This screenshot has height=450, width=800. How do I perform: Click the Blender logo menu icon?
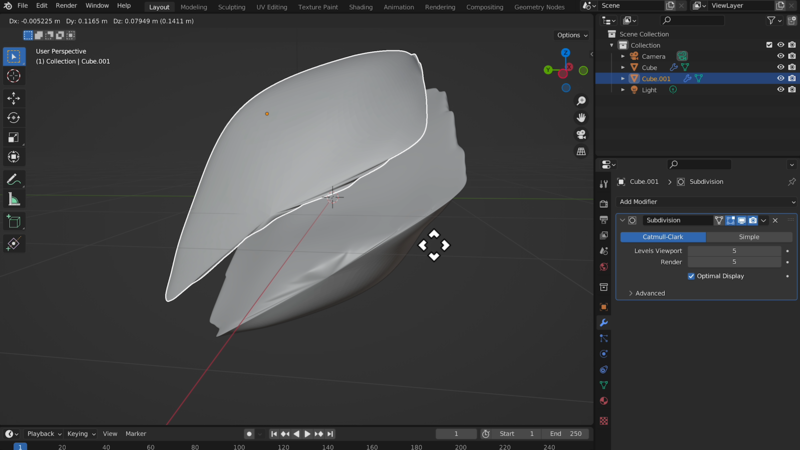tap(8, 6)
